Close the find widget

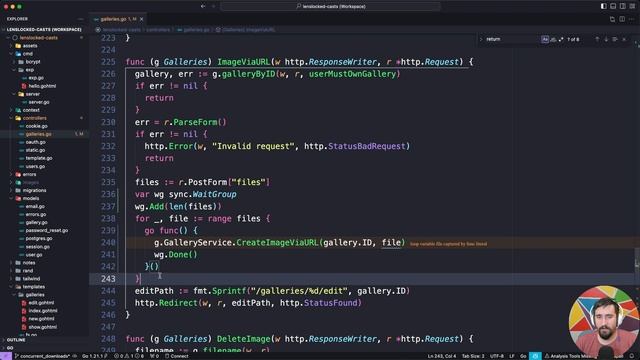[x=624, y=39]
